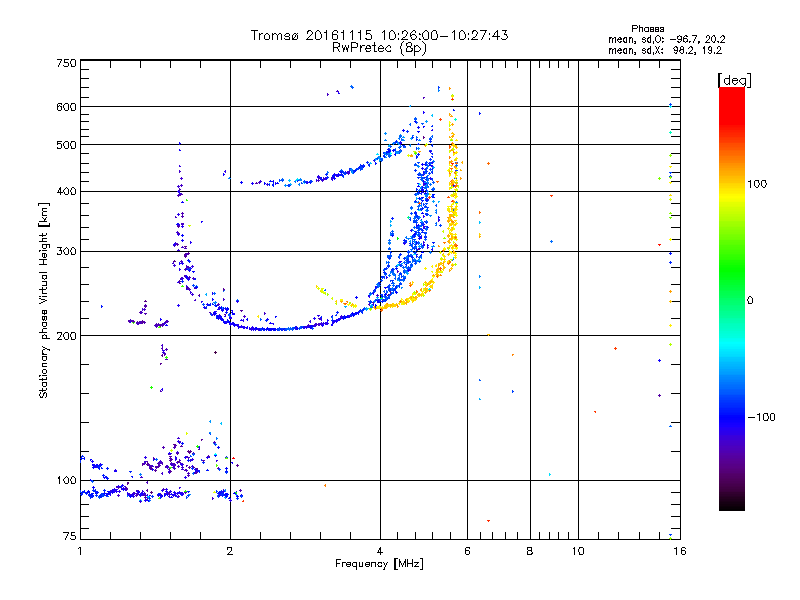Select the 'mean, sd,X: 98.2, 19.2' line
Screen dimensions: 800x600
(x=665, y=50)
